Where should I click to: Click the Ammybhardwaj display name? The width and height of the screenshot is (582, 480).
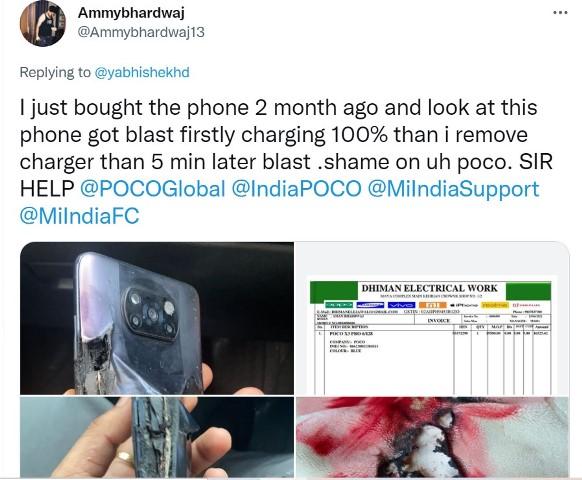(131, 13)
